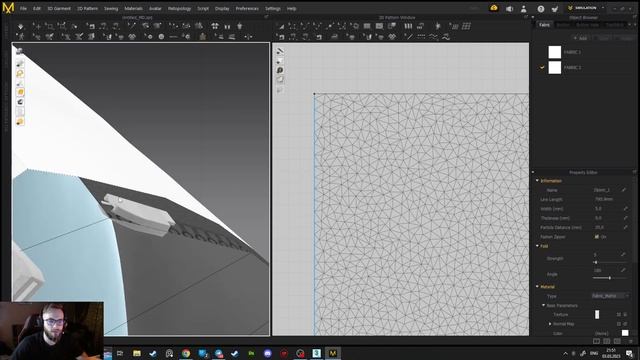Toggle the second small icon on Normal Map row
The height and width of the screenshot is (360, 640).
pyautogui.click(x=625, y=324)
